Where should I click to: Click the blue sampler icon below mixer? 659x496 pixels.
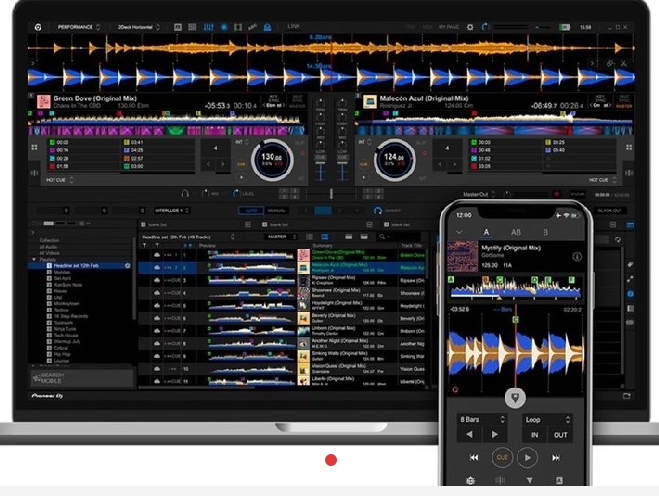coord(378,210)
